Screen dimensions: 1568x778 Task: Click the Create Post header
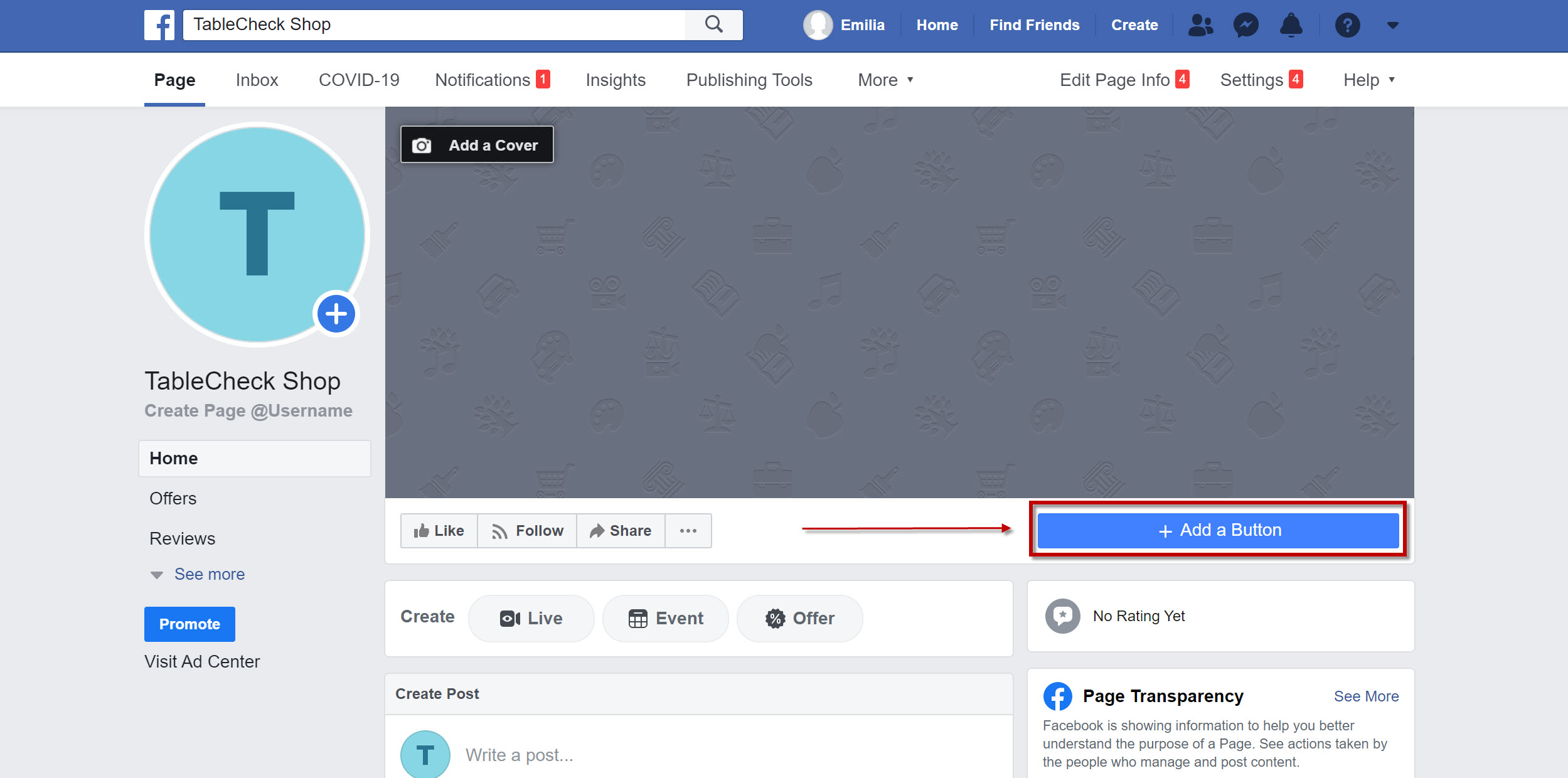point(437,694)
